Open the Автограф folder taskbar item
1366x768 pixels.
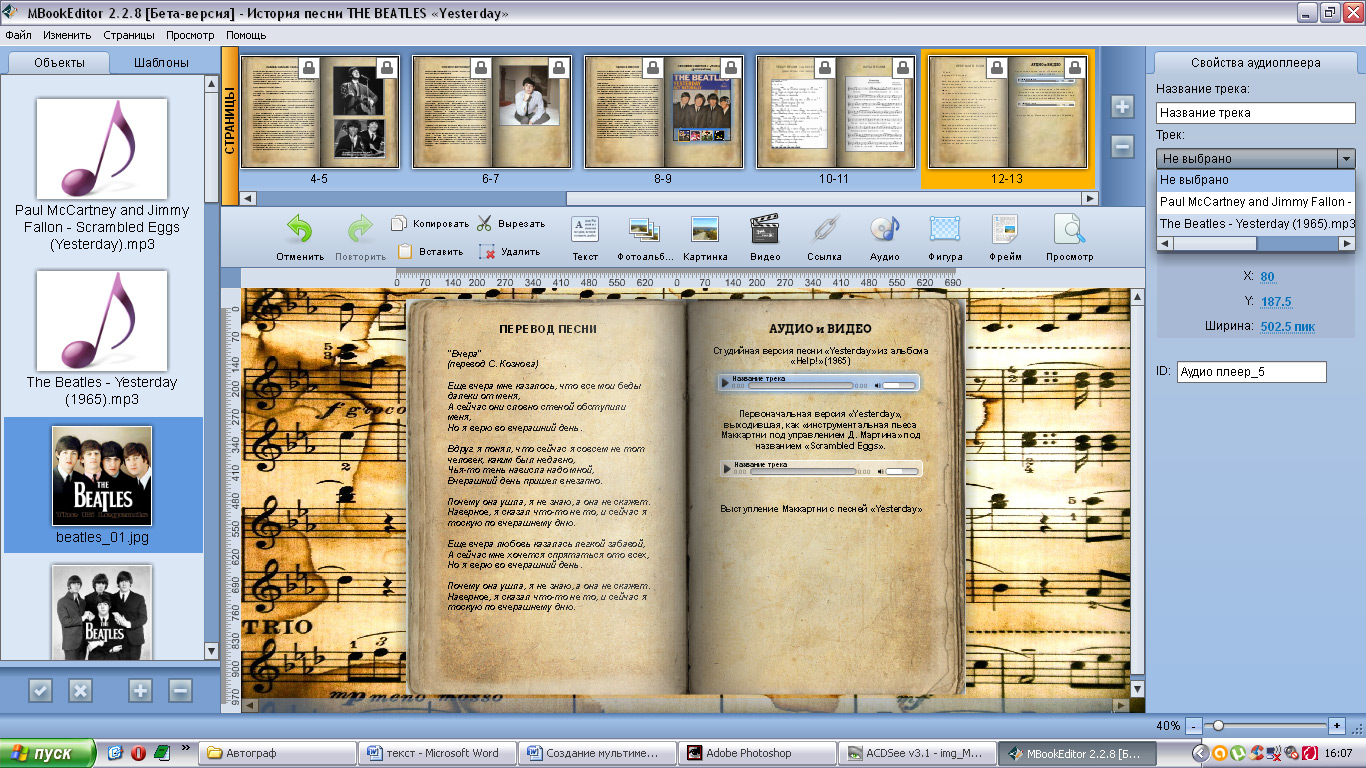(277, 753)
